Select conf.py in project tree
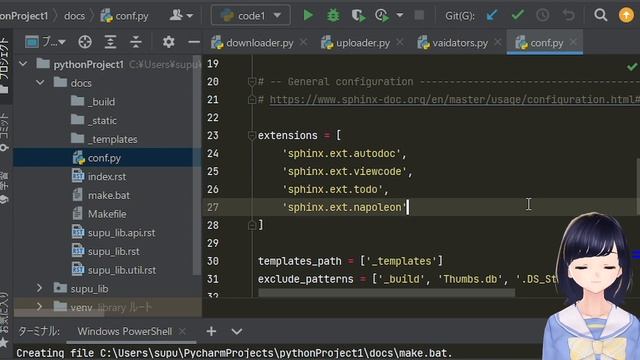This screenshot has height=360, width=640. pos(104,158)
